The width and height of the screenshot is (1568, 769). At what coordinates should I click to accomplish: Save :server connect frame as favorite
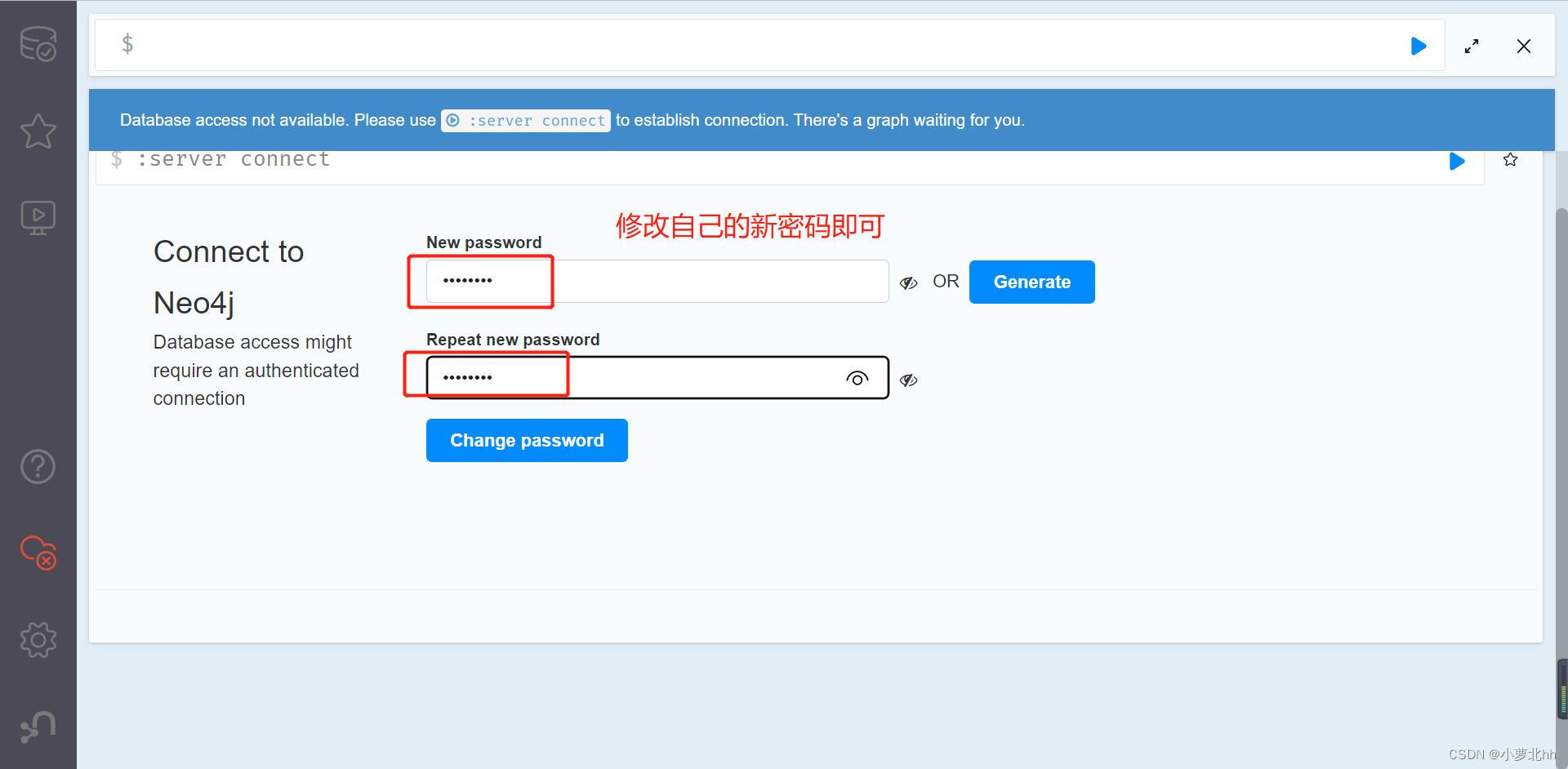[x=1511, y=160]
